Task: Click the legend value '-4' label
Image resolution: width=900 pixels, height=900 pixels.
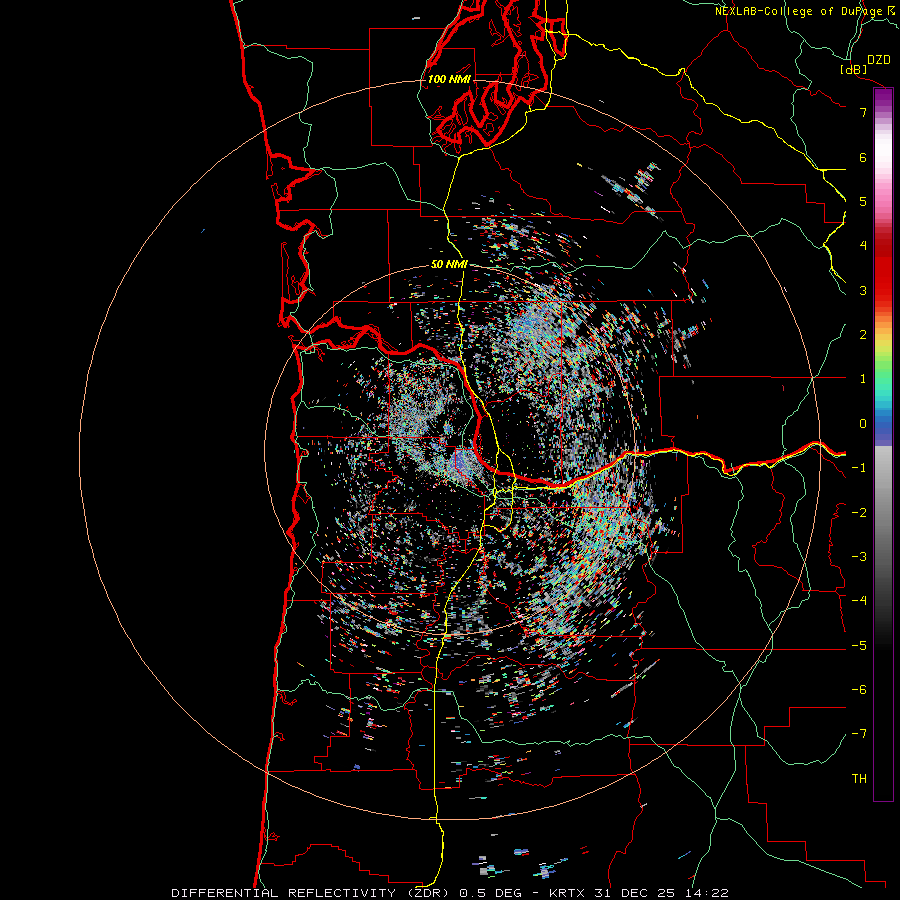Action: 859,600
